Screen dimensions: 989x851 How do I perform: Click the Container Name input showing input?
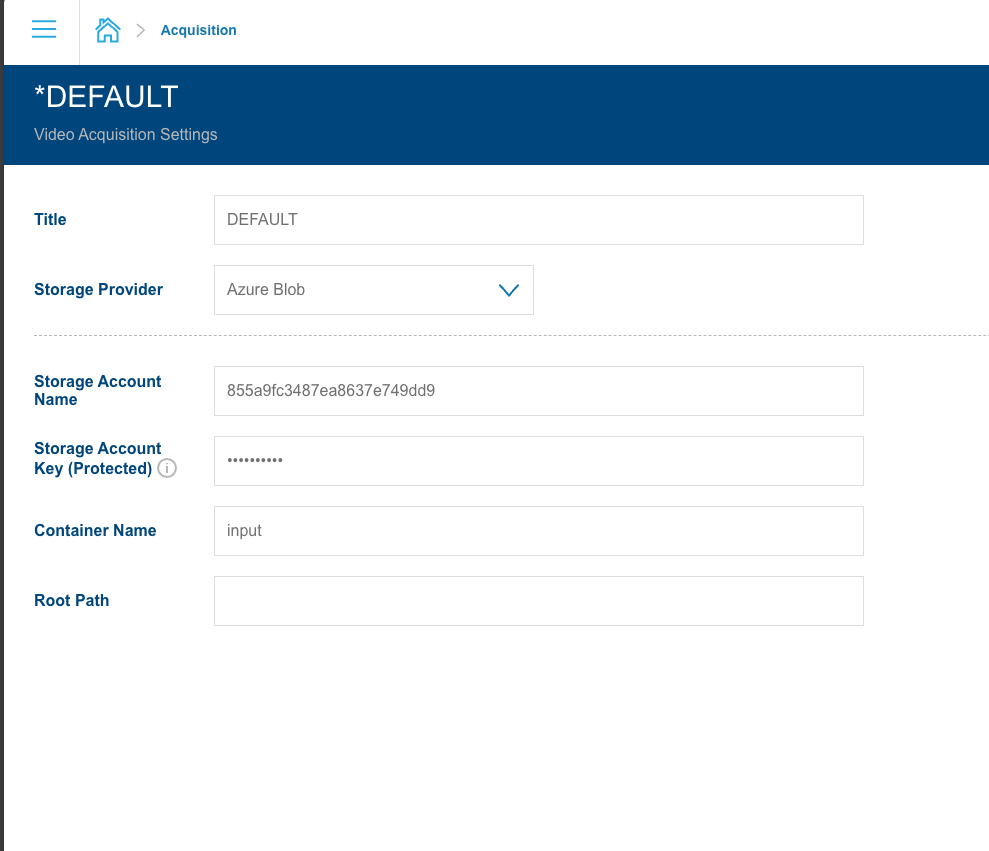pos(538,531)
